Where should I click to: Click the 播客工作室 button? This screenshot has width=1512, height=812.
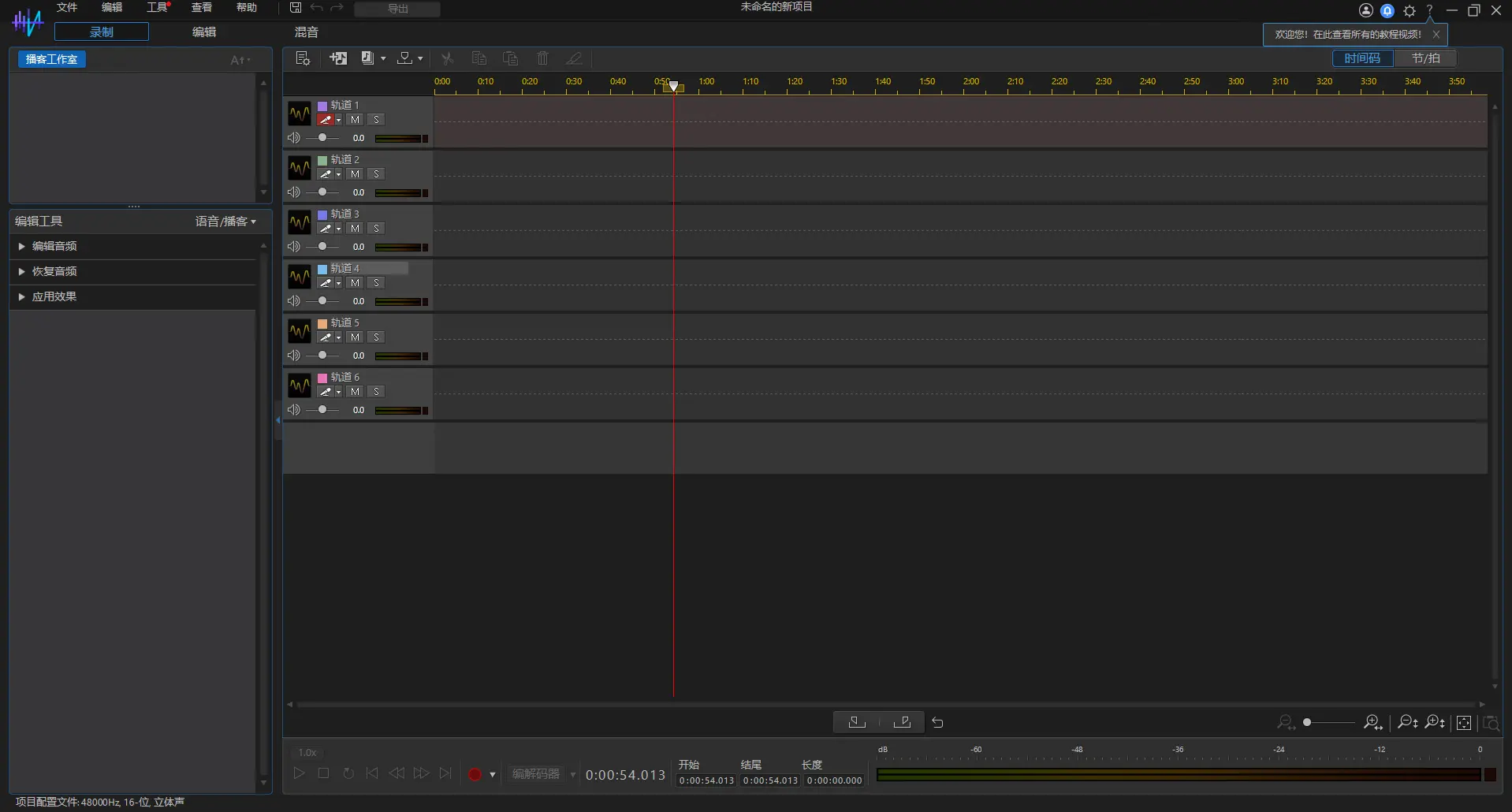pyautogui.click(x=51, y=59)
